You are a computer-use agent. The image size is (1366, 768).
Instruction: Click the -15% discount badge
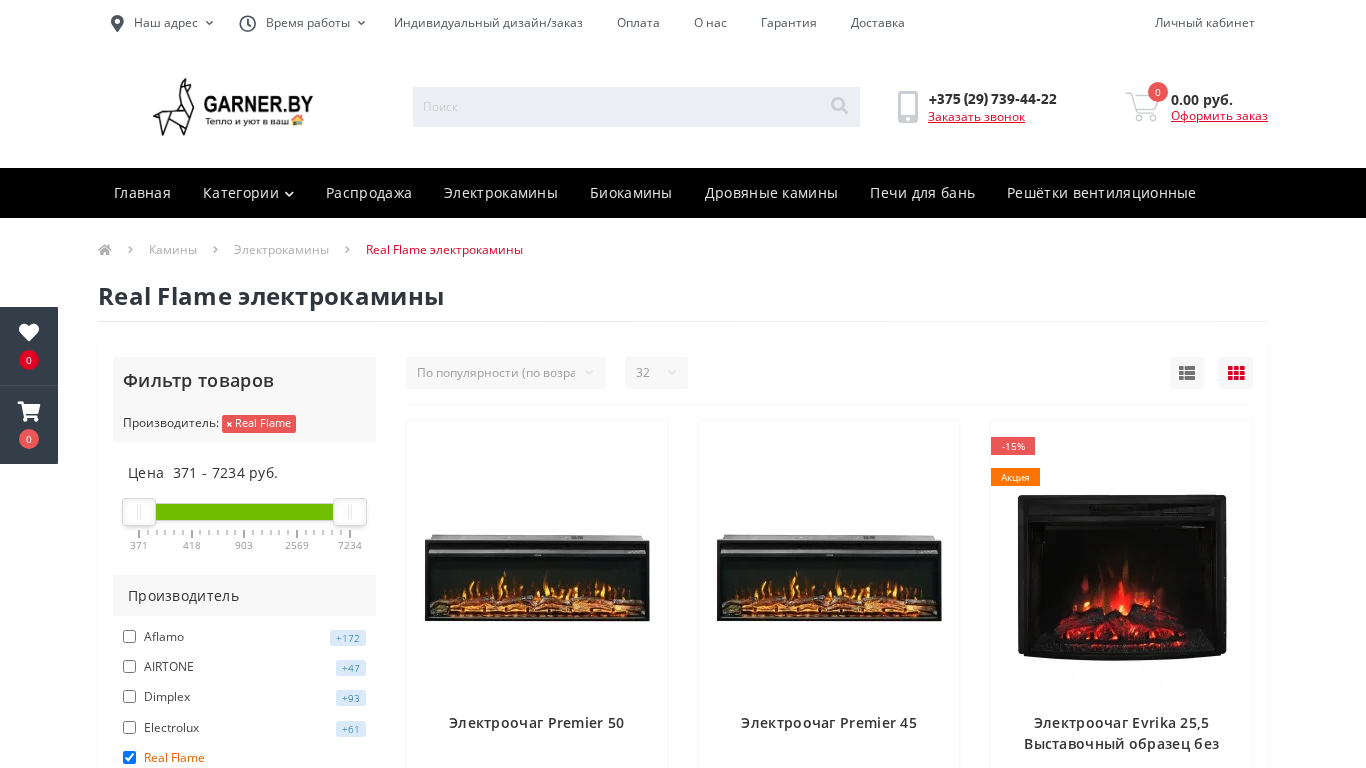pos(1013,446)
